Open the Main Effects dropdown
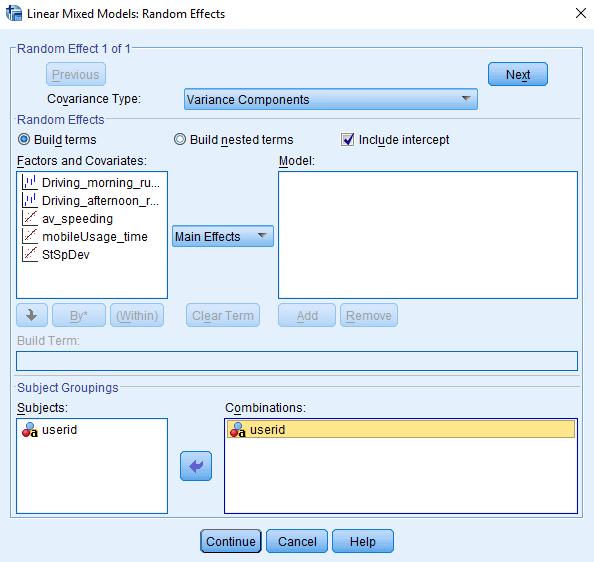The image size is (594, 562). [223, 237]
